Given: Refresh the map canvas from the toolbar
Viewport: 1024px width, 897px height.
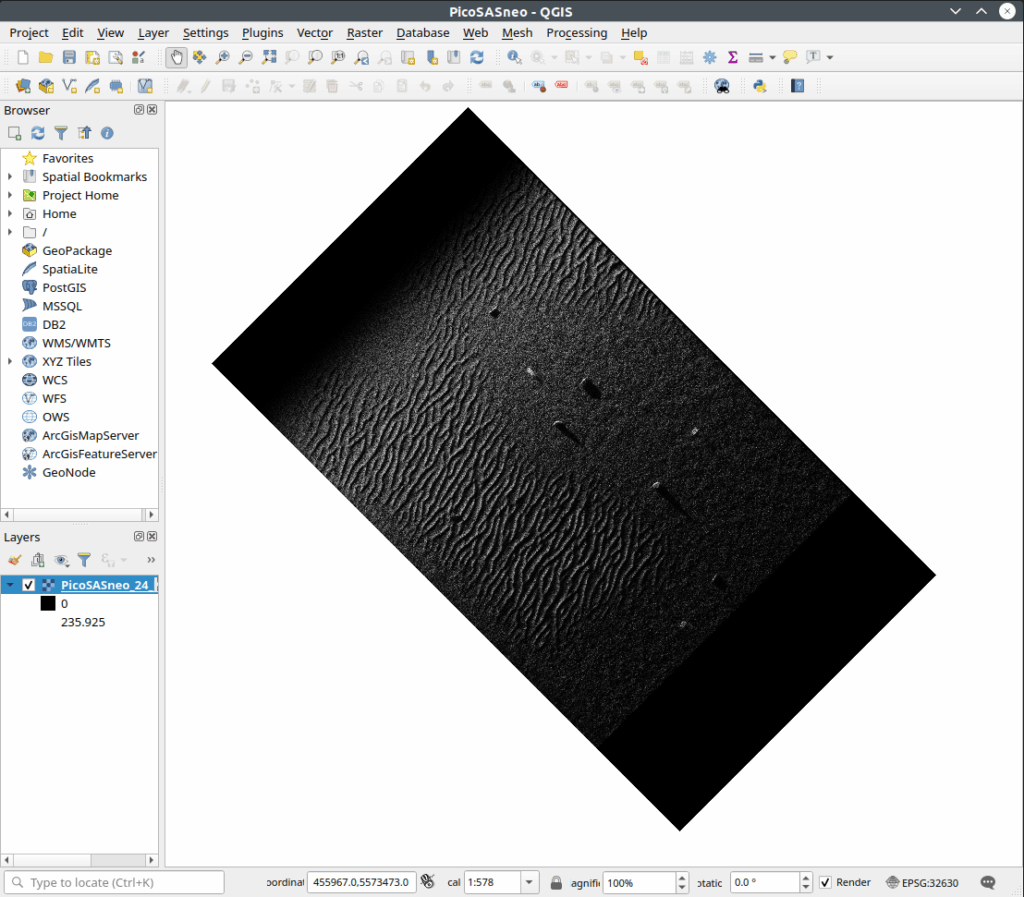Looking at the screenshot, I should pos(477,57).
